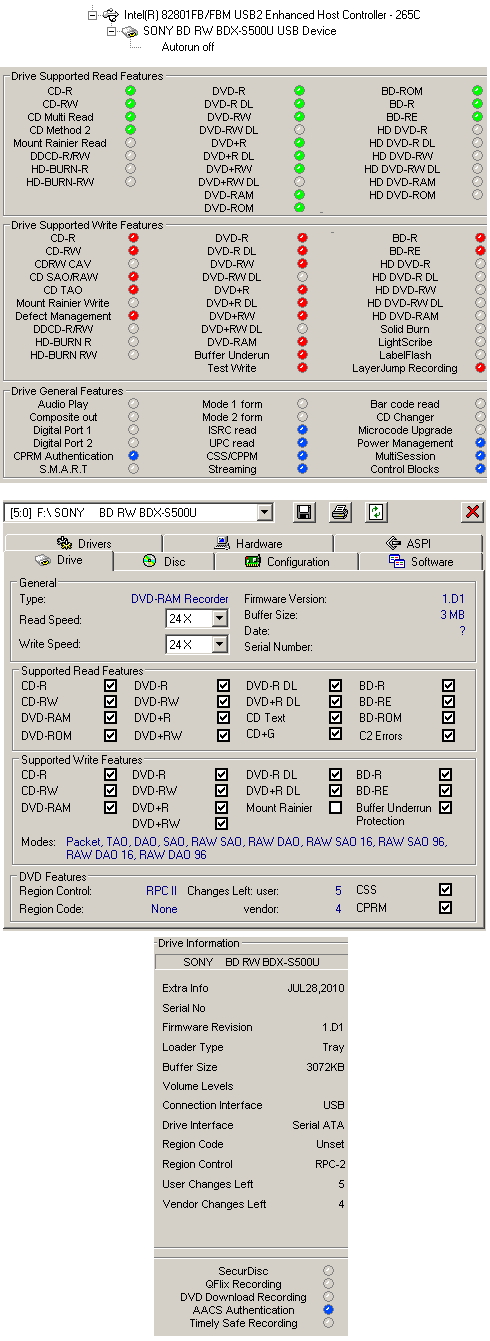The width and height of the screenshot is (490, 1341).
Task: Collapse the SONY BD RW USB Device node
Action: click(x=112, y=32)
